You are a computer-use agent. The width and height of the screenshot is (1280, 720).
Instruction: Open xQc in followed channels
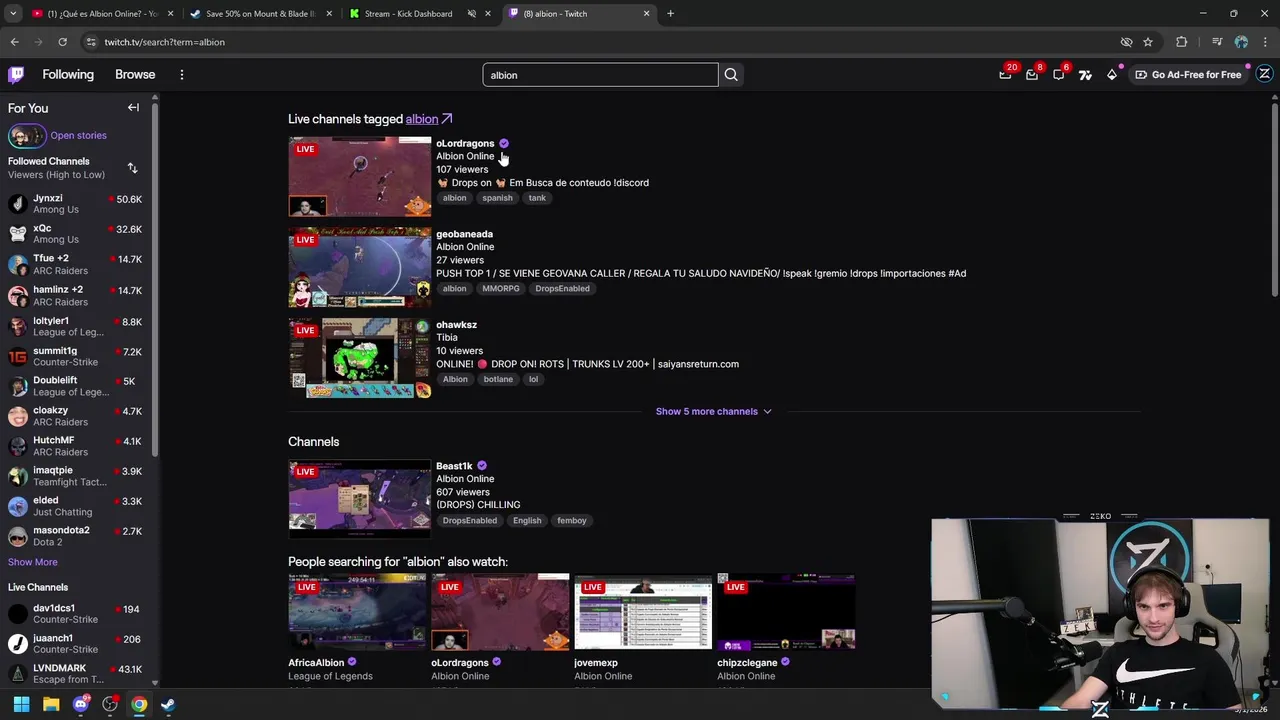point(78,234)
